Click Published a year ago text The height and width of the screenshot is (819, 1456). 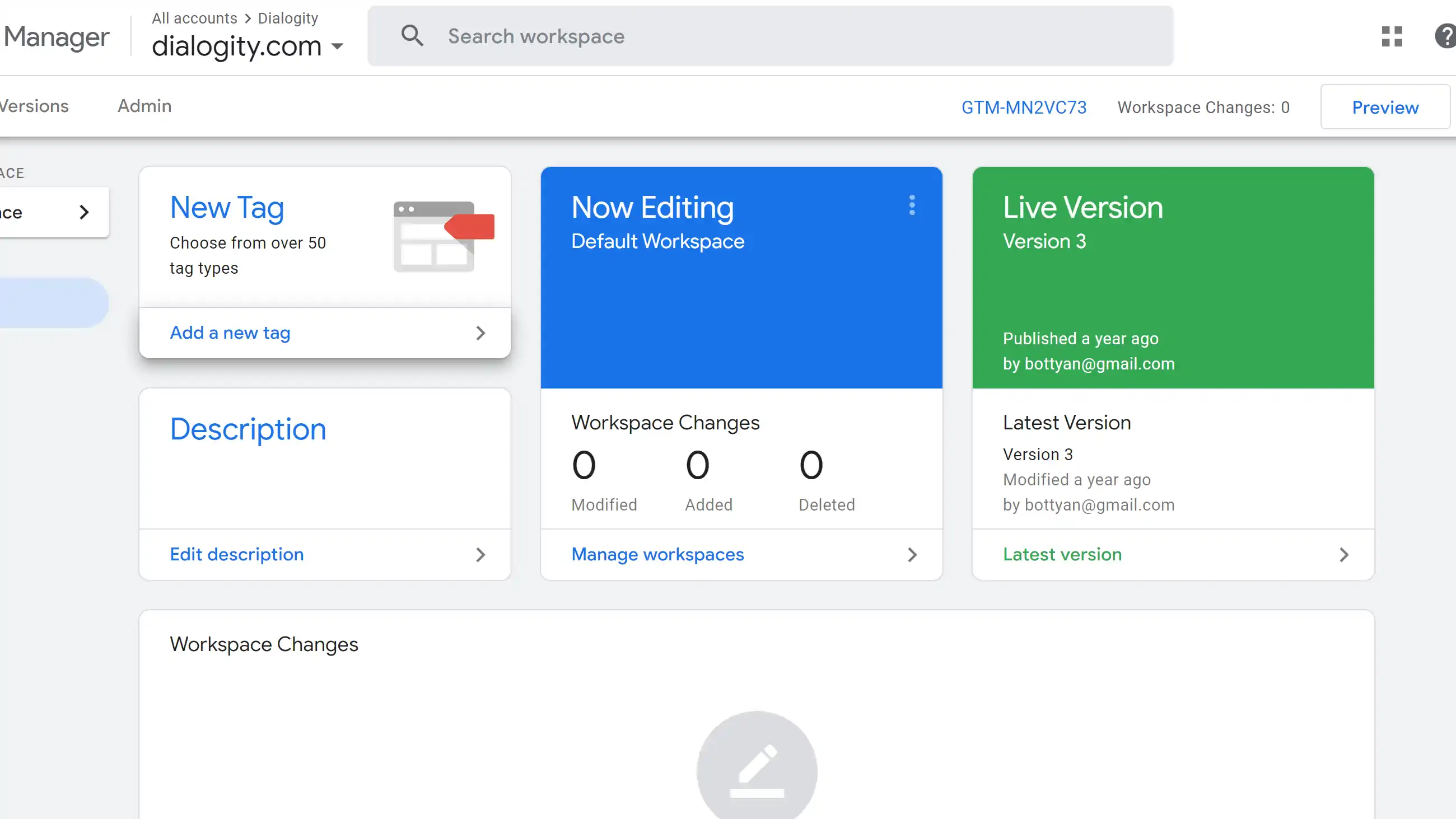[x=1080, y=339]
